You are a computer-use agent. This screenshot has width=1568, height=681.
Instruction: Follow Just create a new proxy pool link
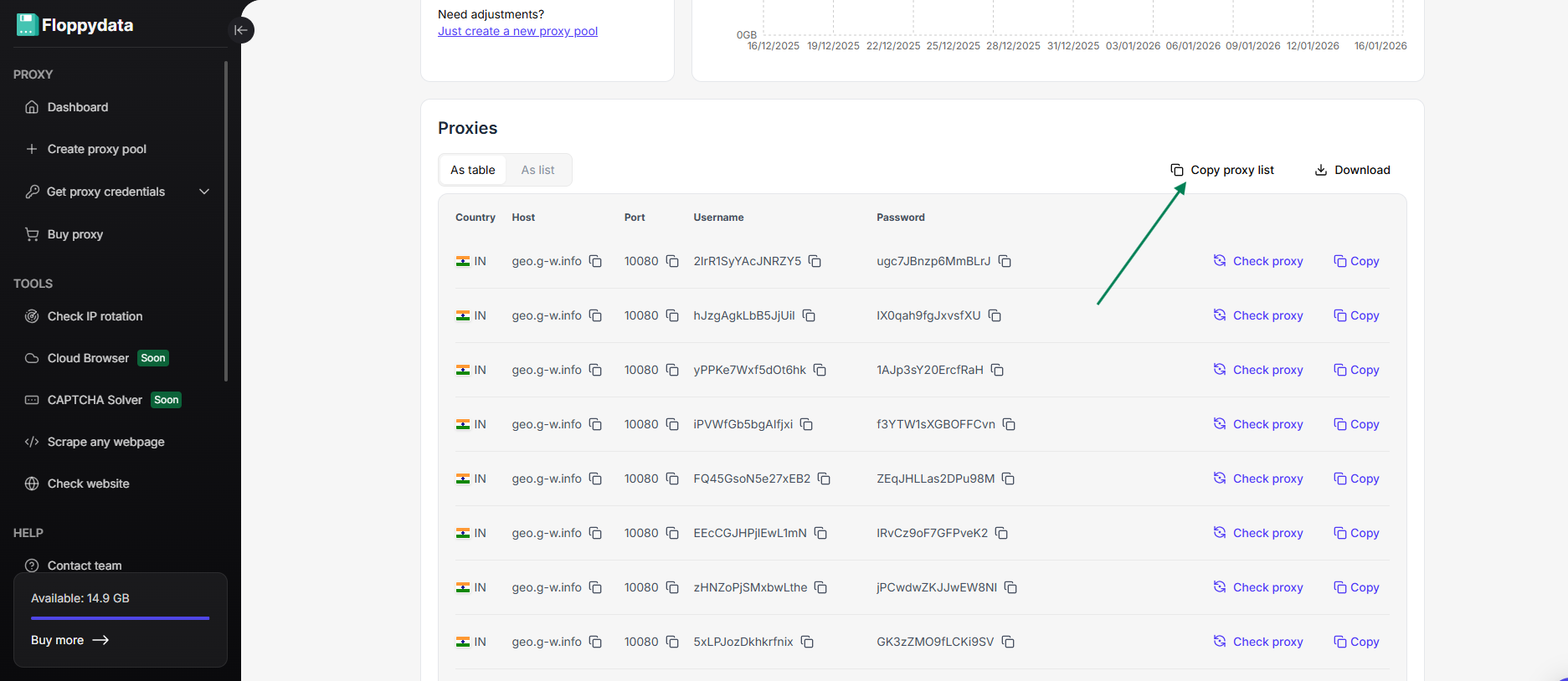tap(517, 31)
